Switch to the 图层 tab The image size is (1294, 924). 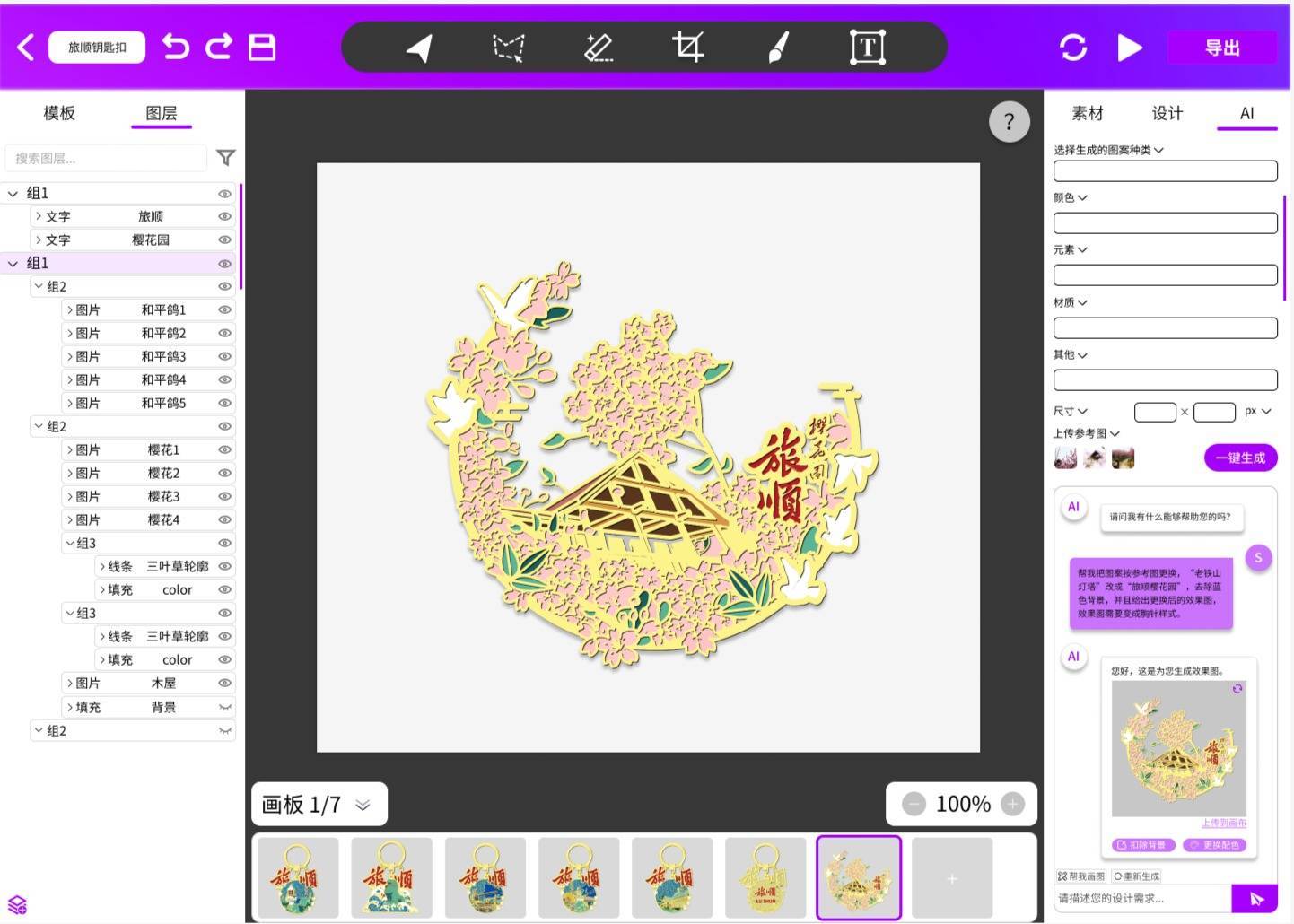click(162, 113)
